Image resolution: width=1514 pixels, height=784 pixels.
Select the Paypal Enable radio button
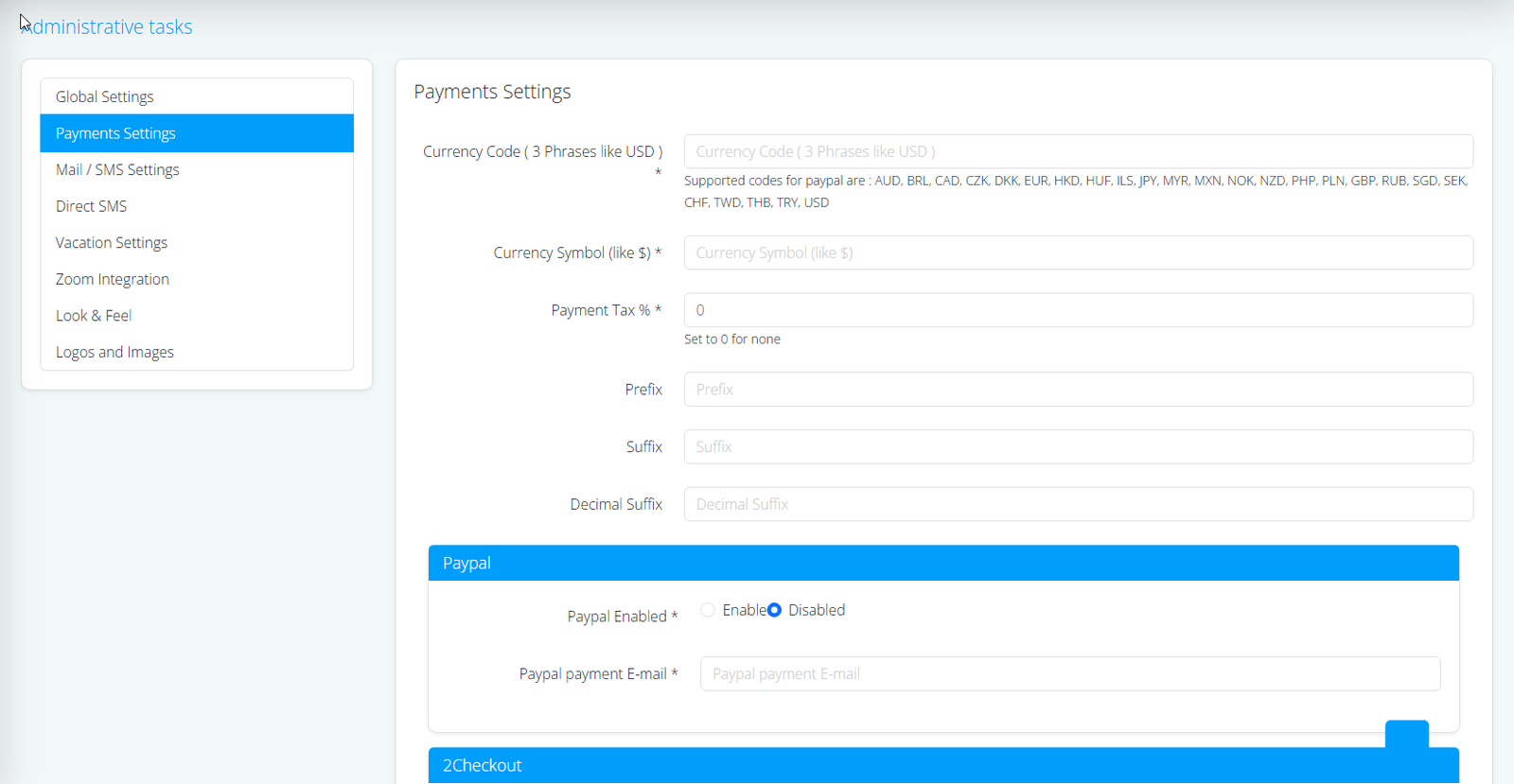pyautogui.click(x=708, y=610)
